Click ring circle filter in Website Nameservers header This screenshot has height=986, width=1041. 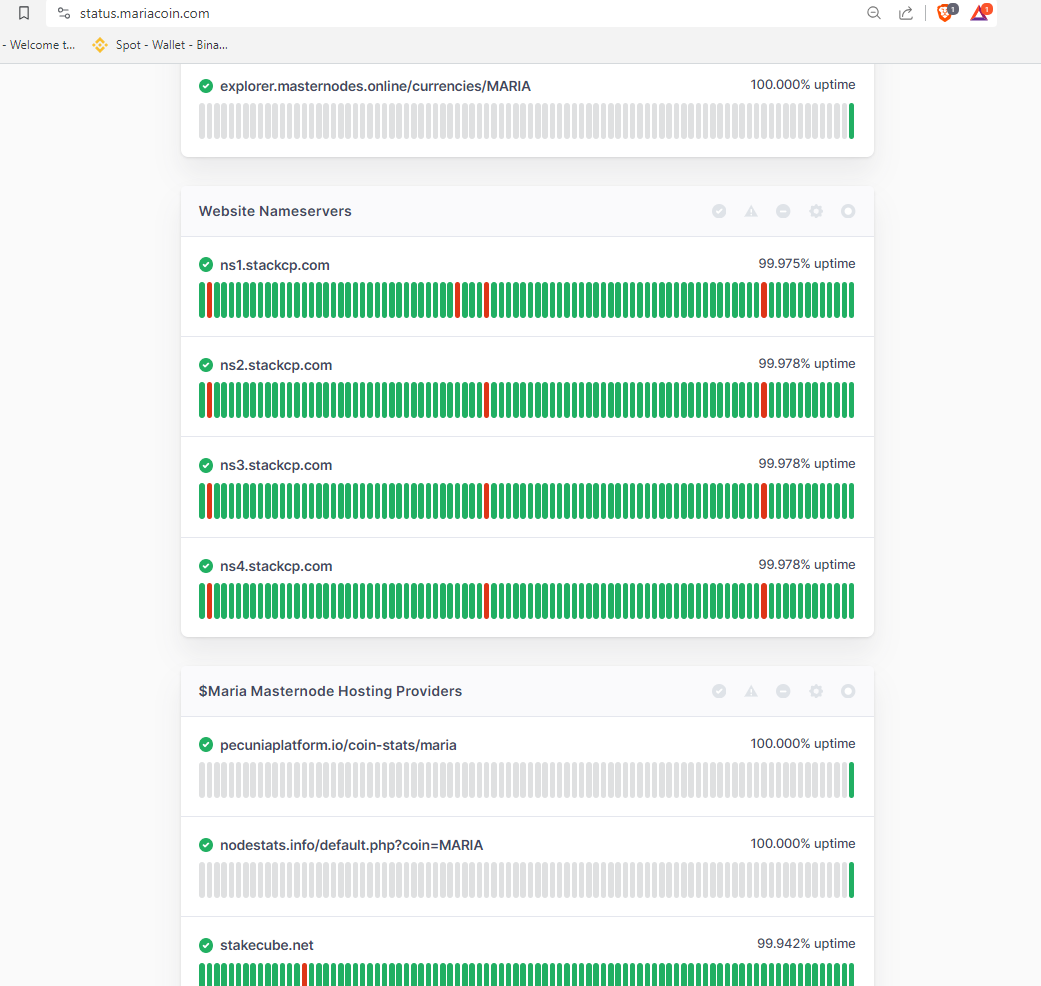tap(848, 211)
